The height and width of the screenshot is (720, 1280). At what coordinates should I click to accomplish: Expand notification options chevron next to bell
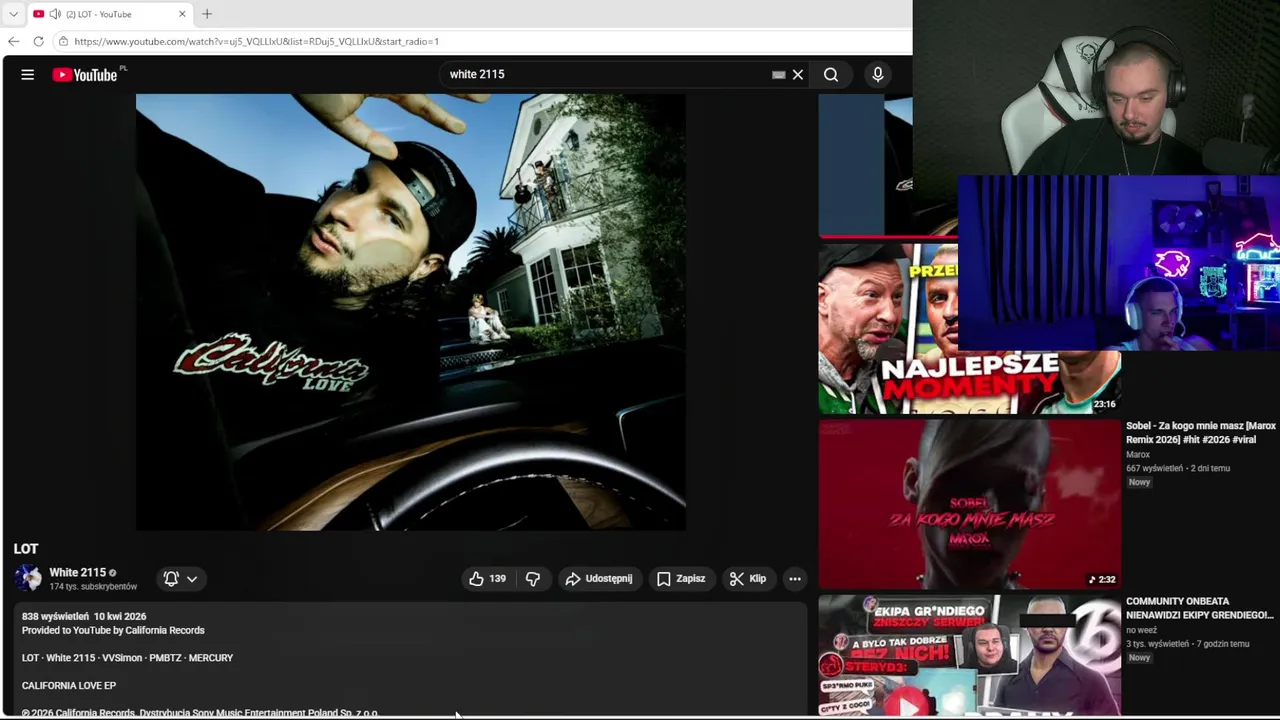coord(192,579)
